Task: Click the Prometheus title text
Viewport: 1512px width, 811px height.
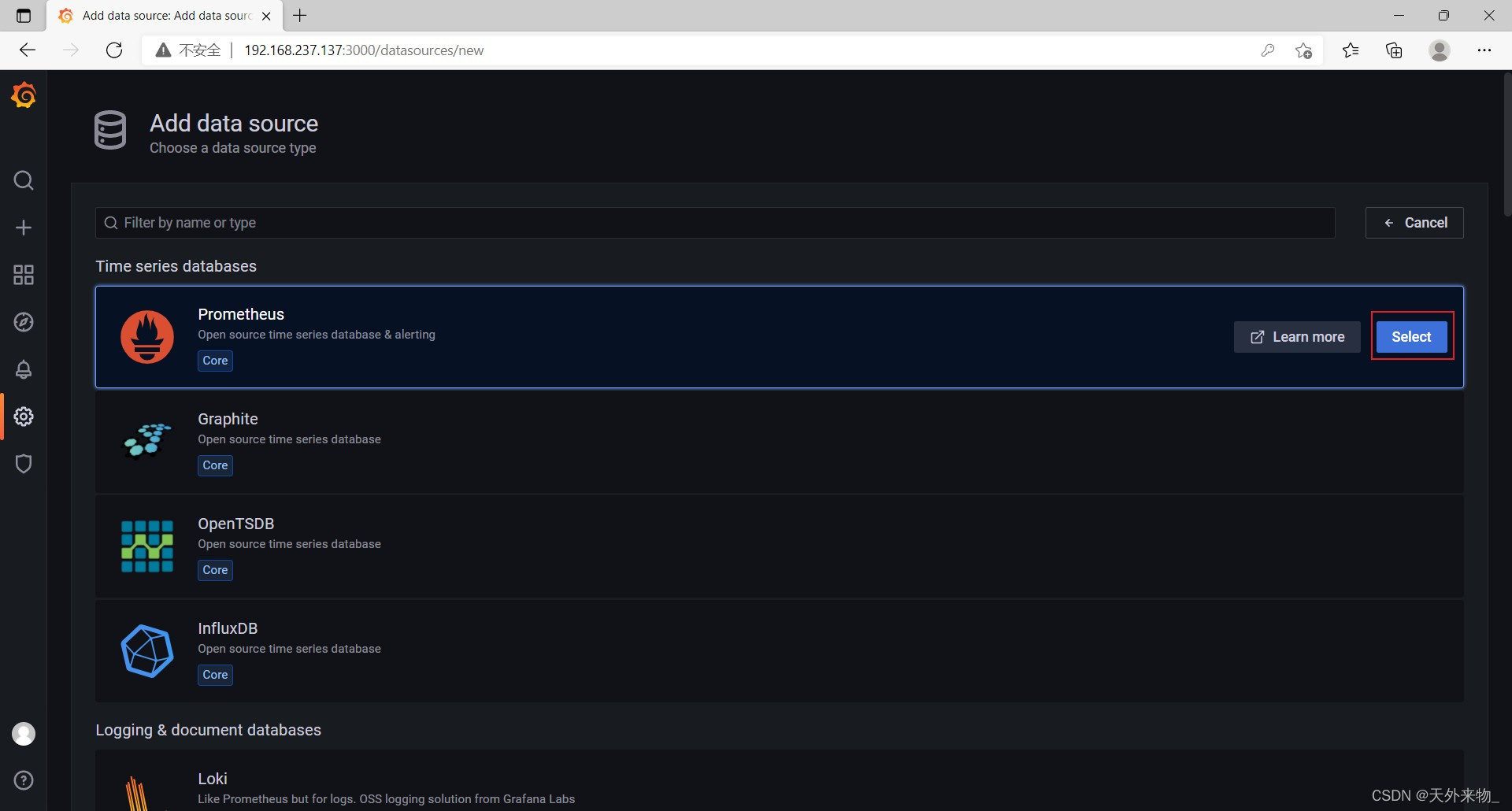Action: tap(241, 314)
